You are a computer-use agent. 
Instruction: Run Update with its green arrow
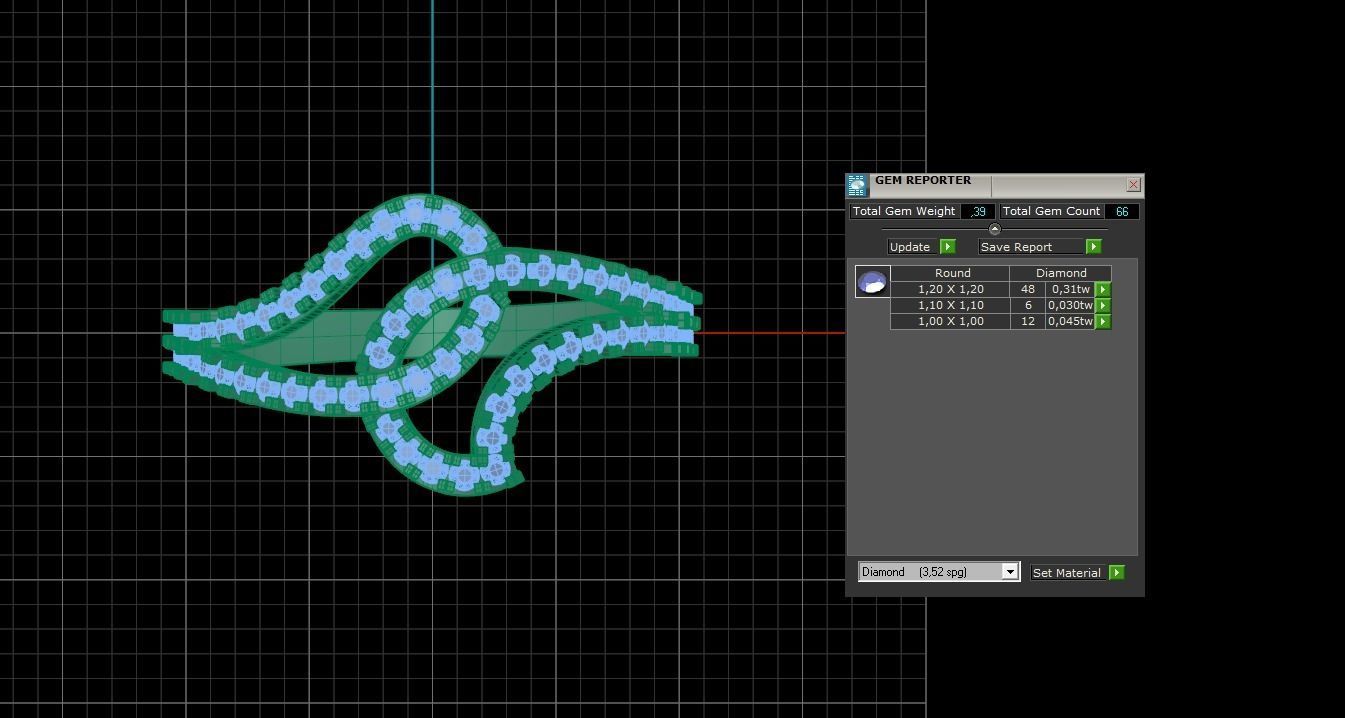(x=948, y=247)
